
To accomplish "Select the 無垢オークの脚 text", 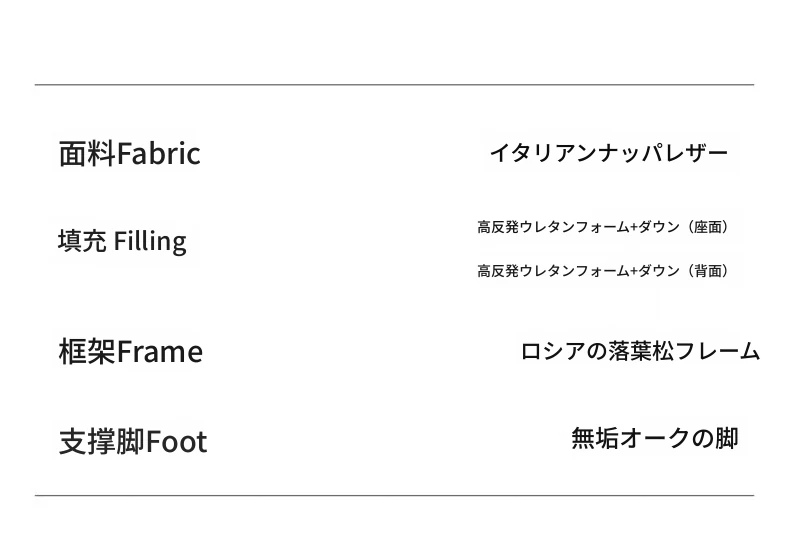I will click(x=654, y=438).
